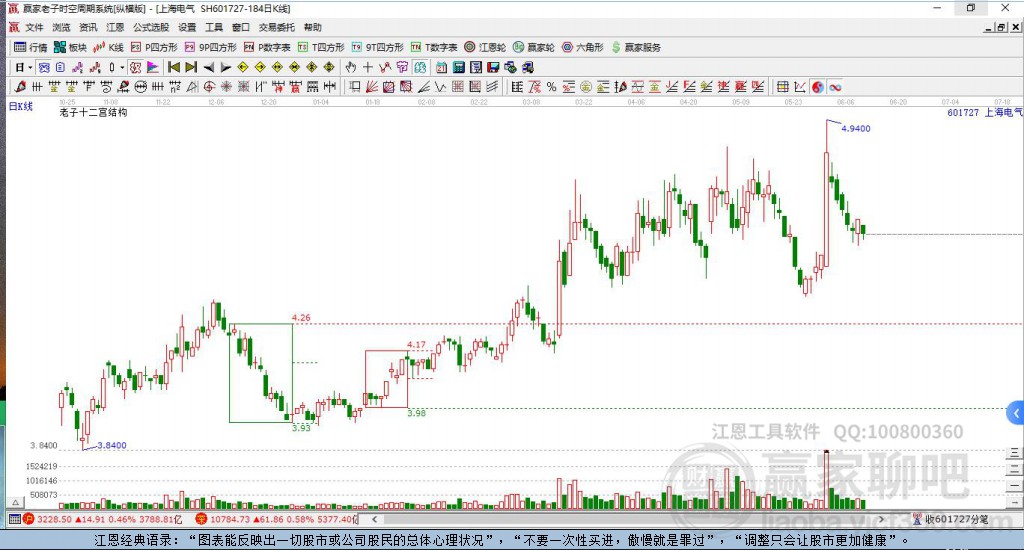Click the grid table icon near Taiji
Viewport: 1024px width, 550px height.
(x=782, y=87)
